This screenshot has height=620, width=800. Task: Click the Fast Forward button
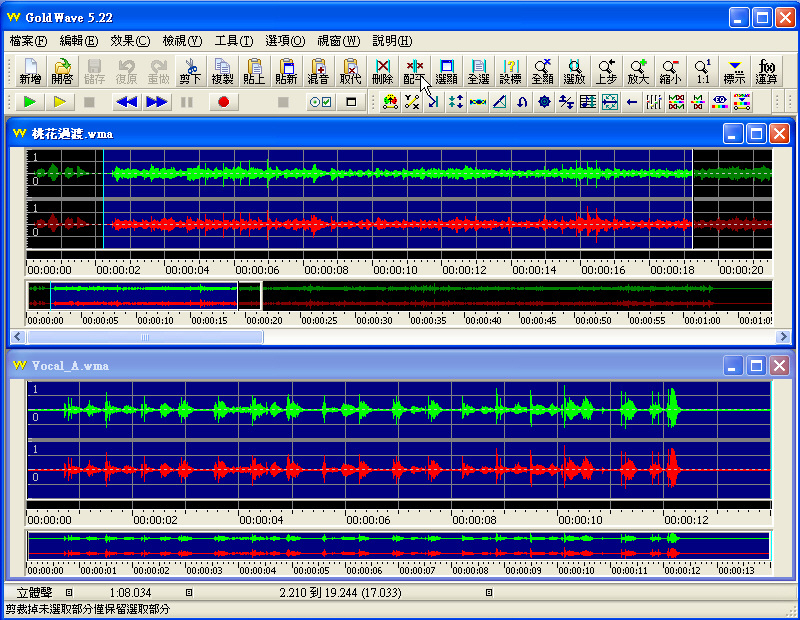point(157,102)
